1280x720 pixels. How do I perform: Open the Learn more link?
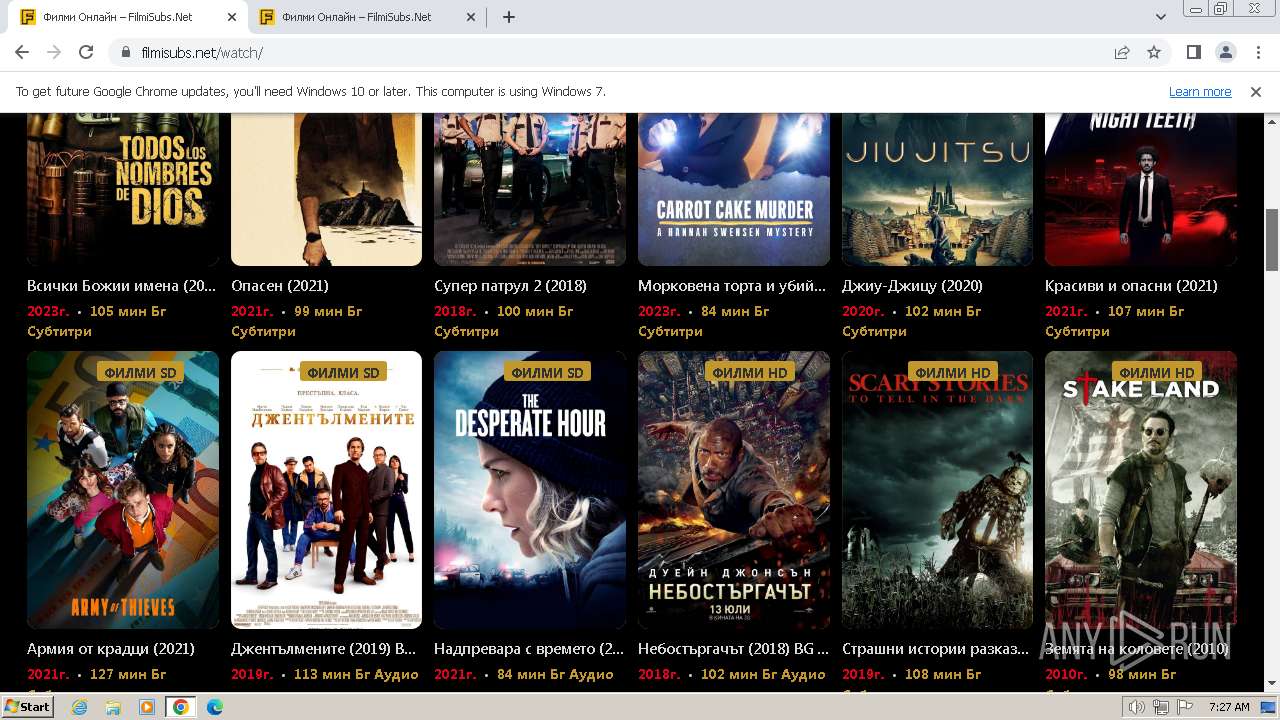point(1200,92)
